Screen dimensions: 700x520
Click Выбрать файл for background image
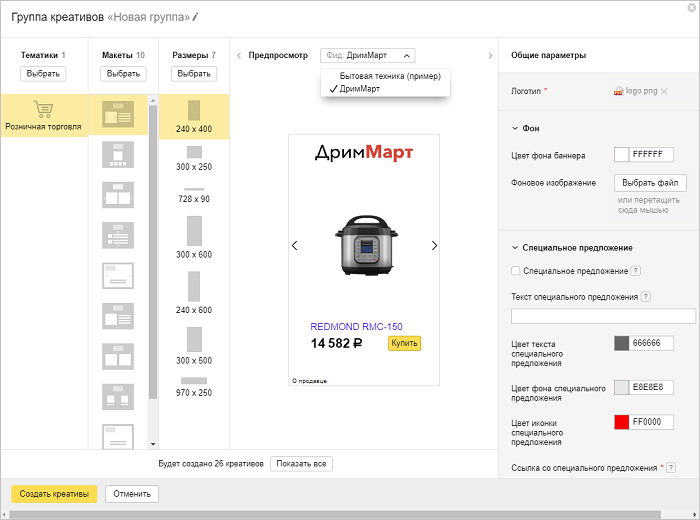650,183
